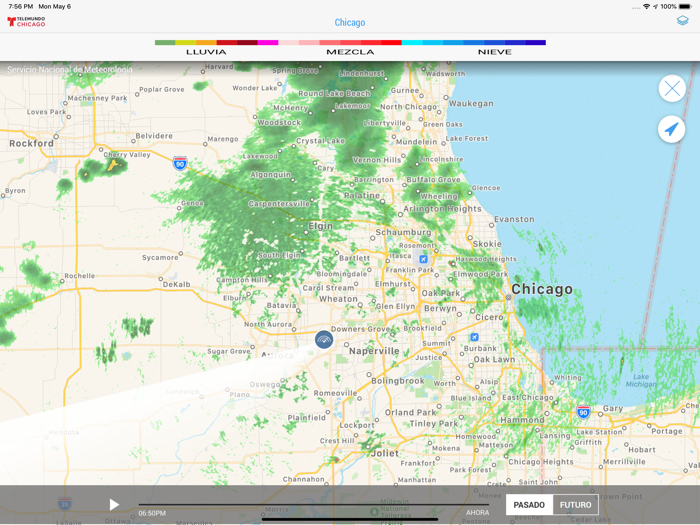Click the Hammond map label

click(522, 420)
